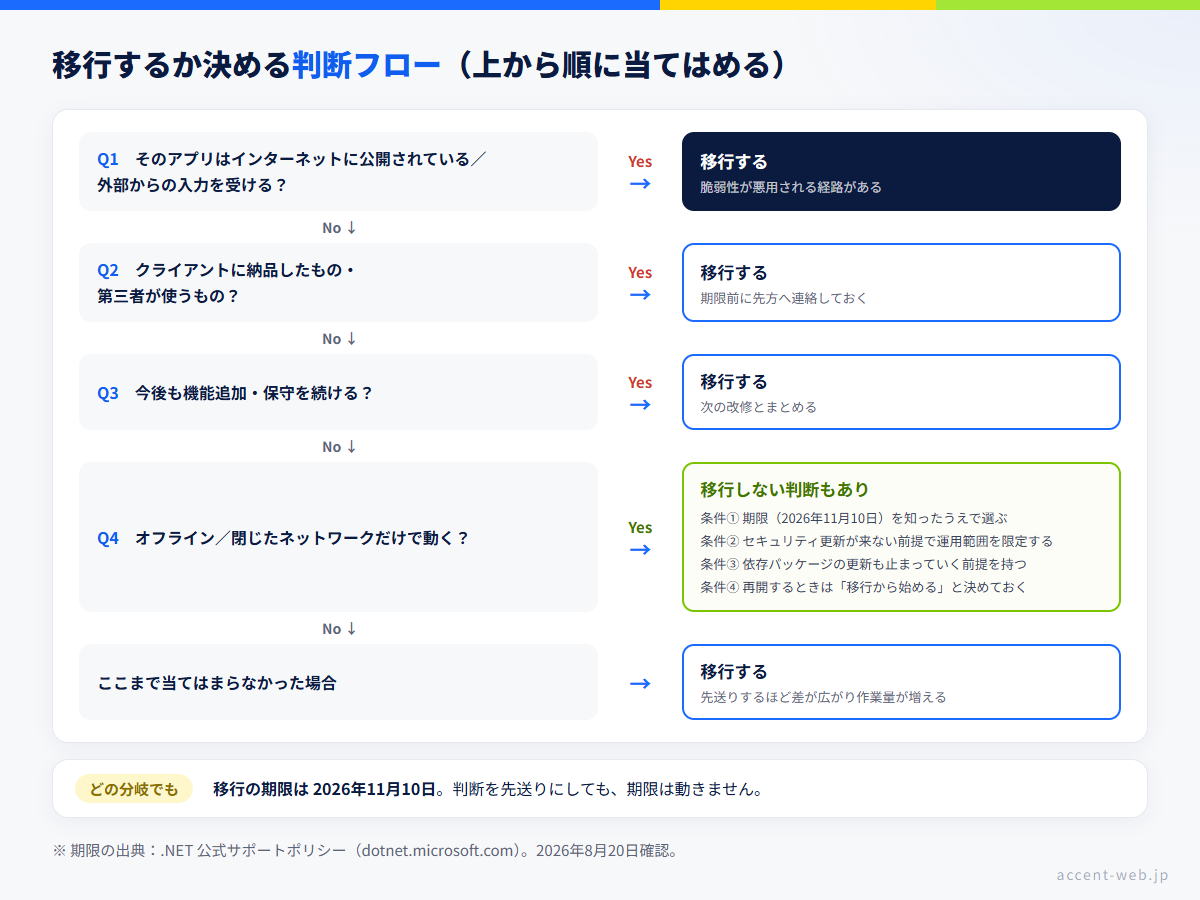This screenshot has height=900, width=1200.
Task: Click the '条件③ 依存パッケージの更新' line
Action: [x=863, y=564]
